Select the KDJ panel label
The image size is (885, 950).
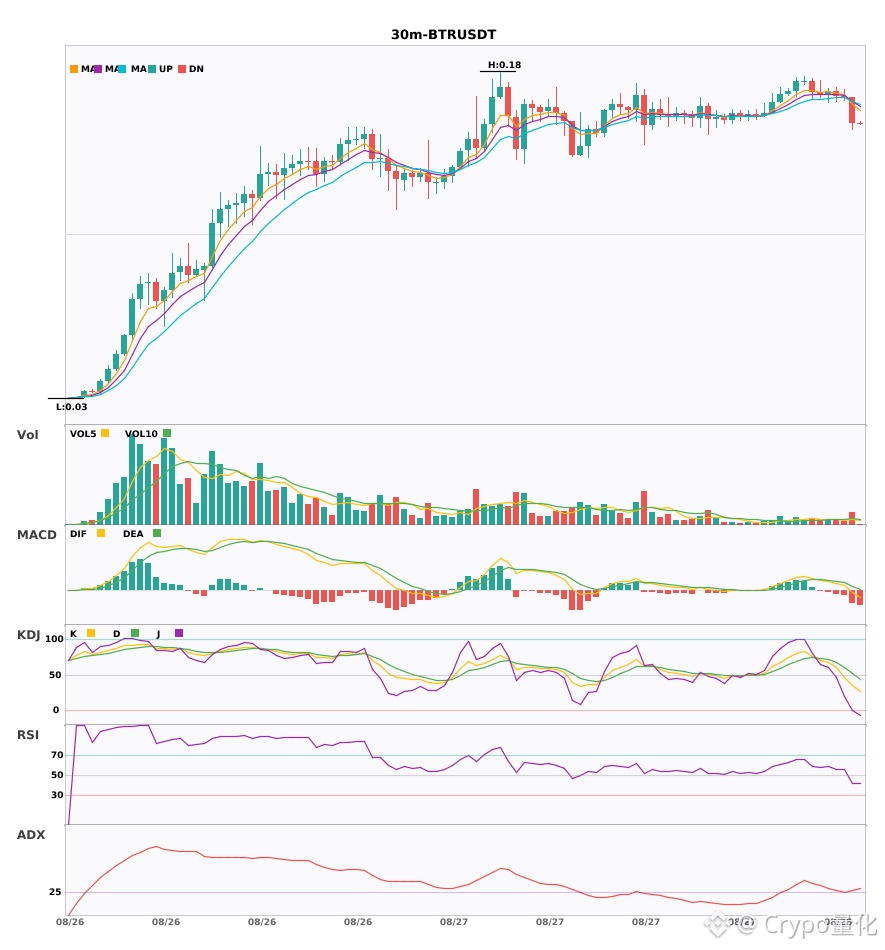(x=28, y=635)
